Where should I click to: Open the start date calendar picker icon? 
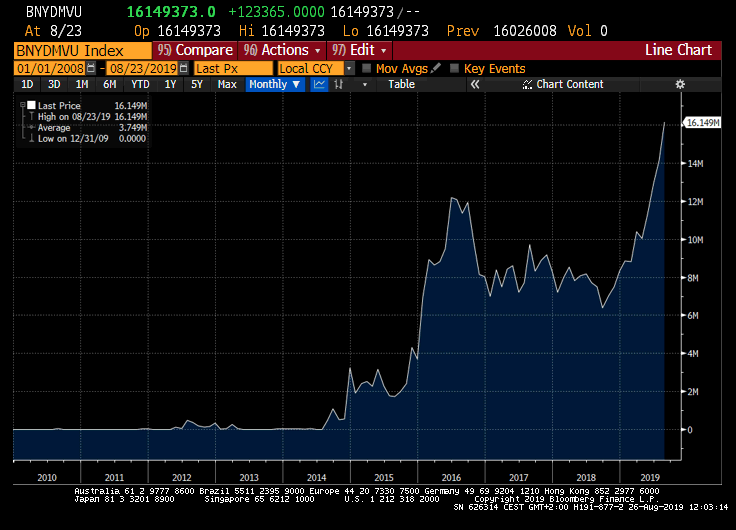pyautogui.click(x=92, y=68)
